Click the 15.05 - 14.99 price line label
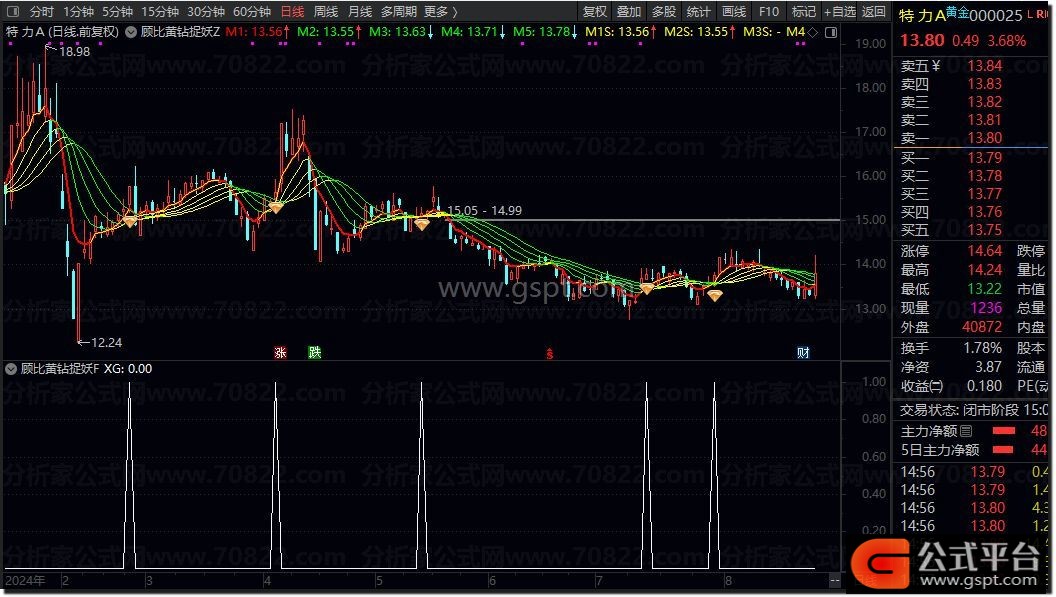Viewport: 1056px width, 597px height. pyautogui.click(x=484, y=210)
